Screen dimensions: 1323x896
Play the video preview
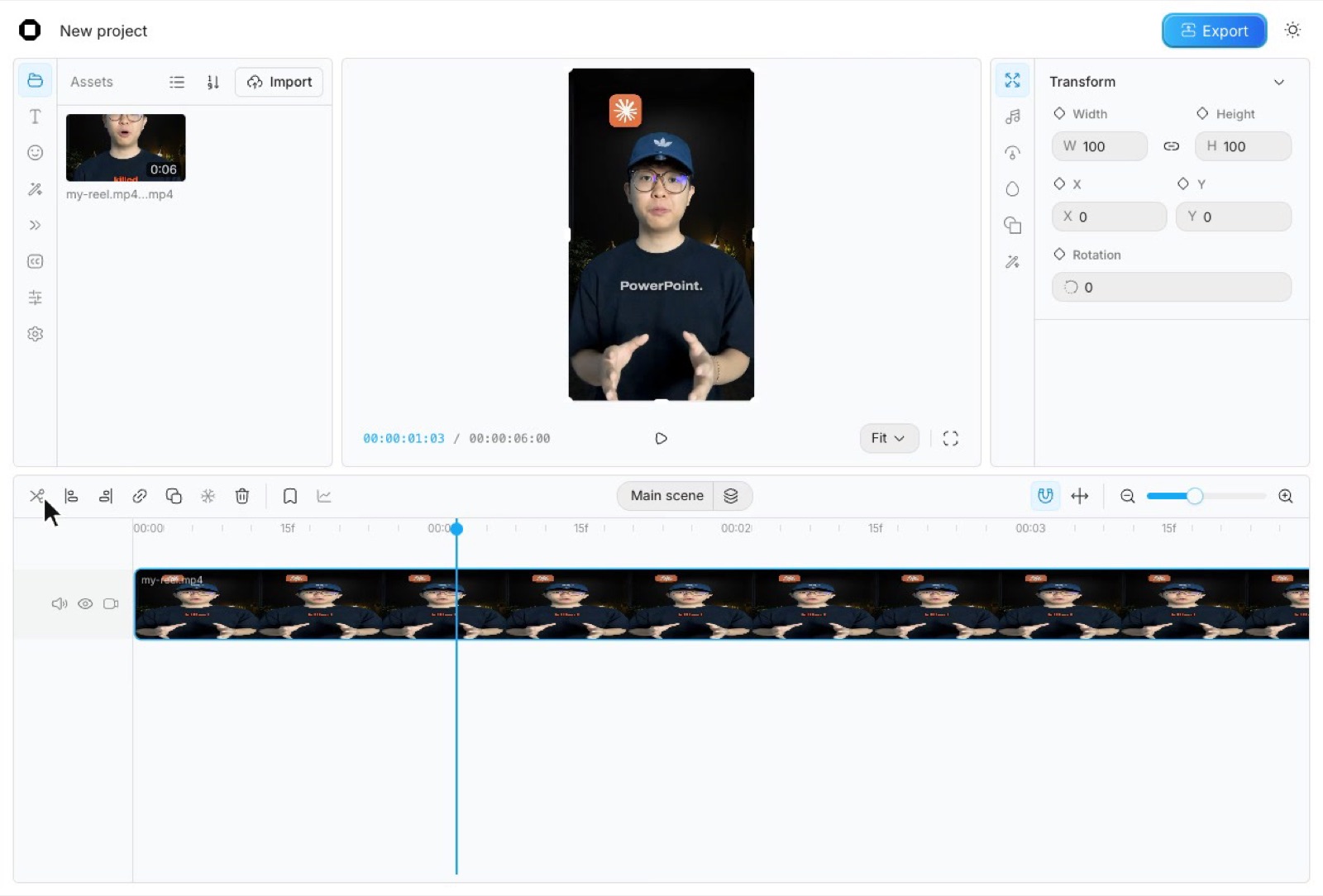[x=661, y=438]
